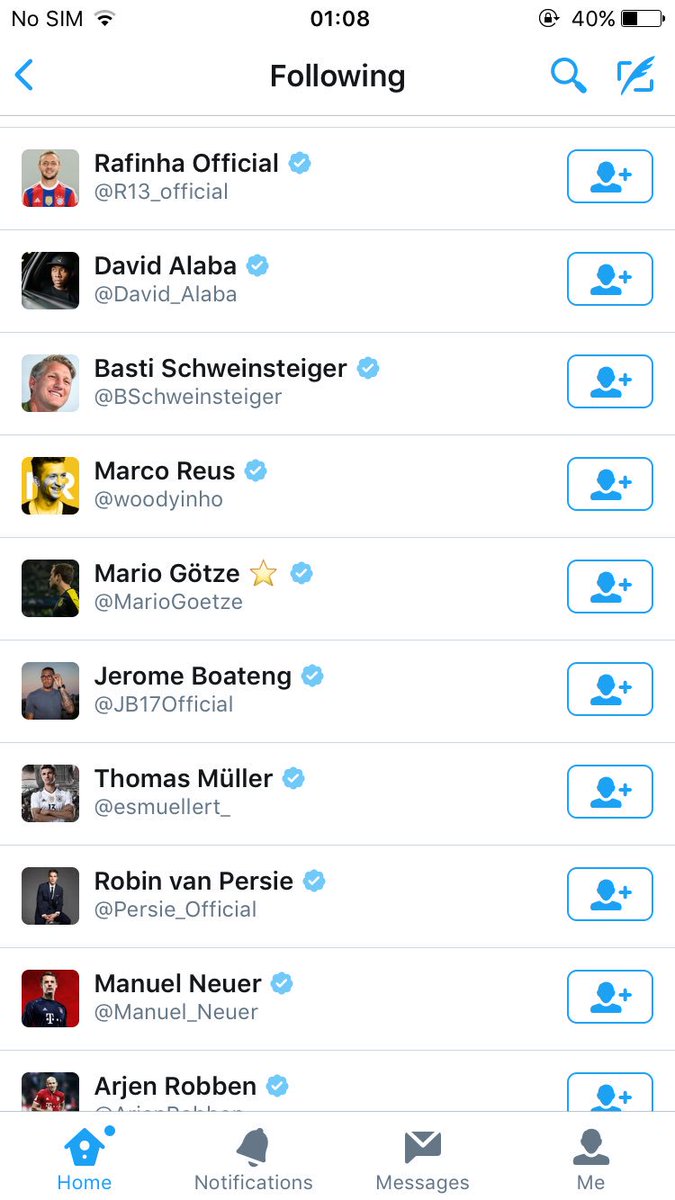Follow Basti Schweinsteiger using add-person icon
This screenshot has width=675, height=1200.
(x=610, y=382)
